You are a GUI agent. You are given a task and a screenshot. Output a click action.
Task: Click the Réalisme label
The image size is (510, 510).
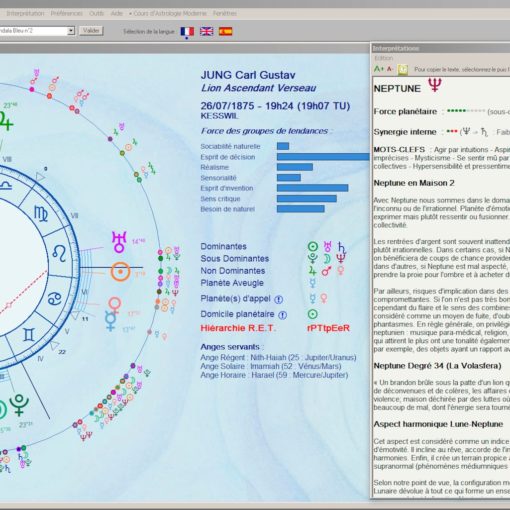(214, 167)
